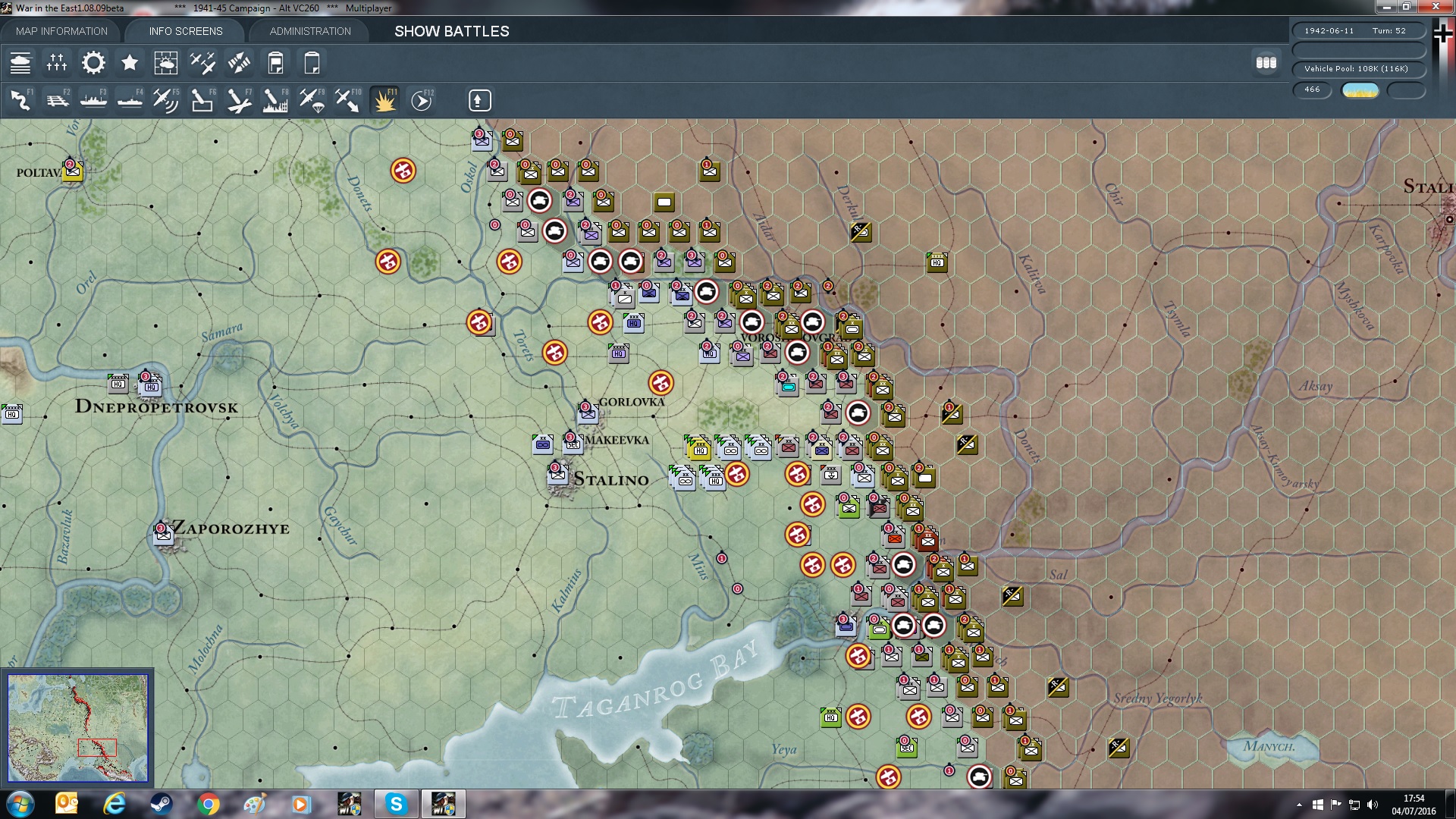This screenshot has width=1456, height=819.
Task: Open Outlook from the taskbar
Action: click(x=67, y=804)
